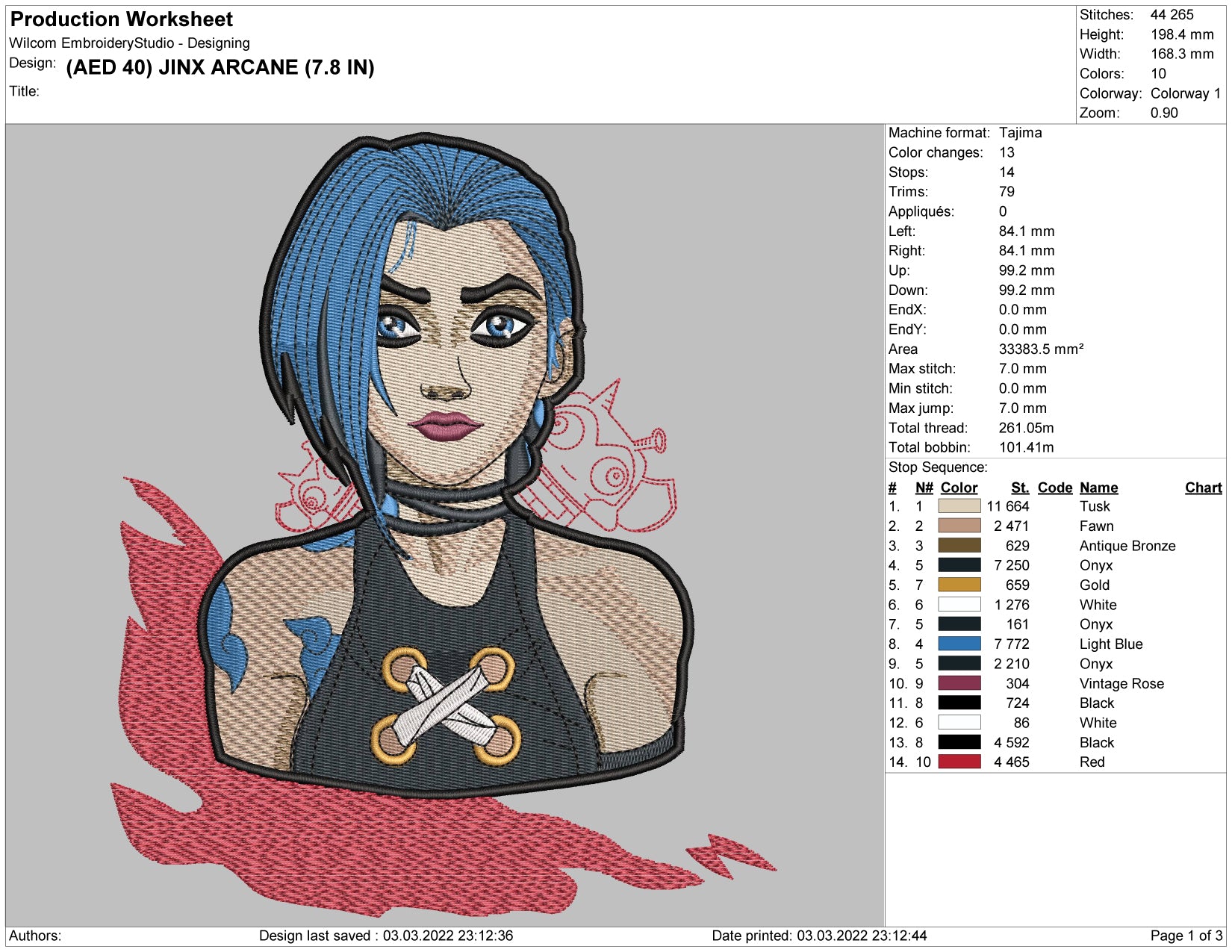
Task: Click the appliqués value '0'
Action: click(1003, 211)
